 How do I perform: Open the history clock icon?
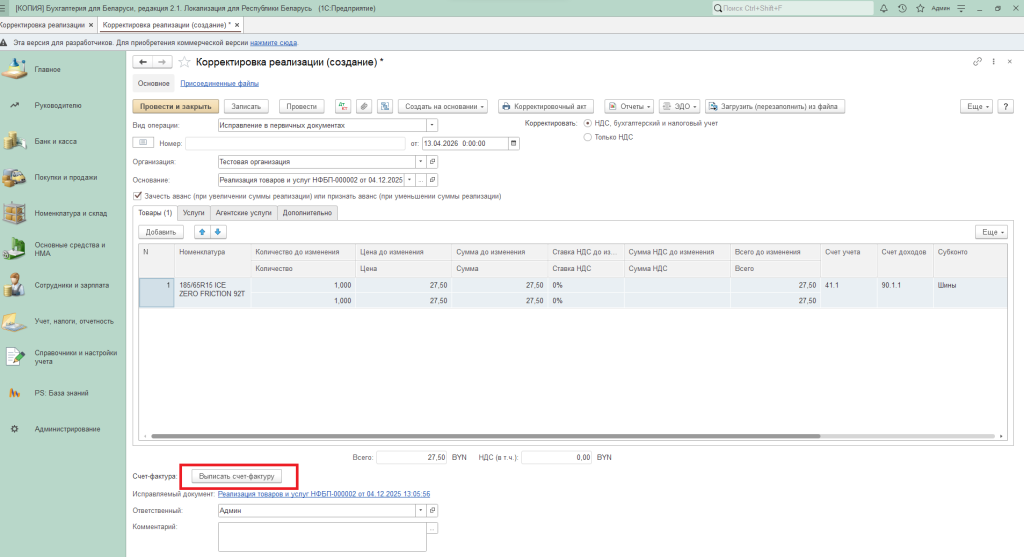[903, 8]
